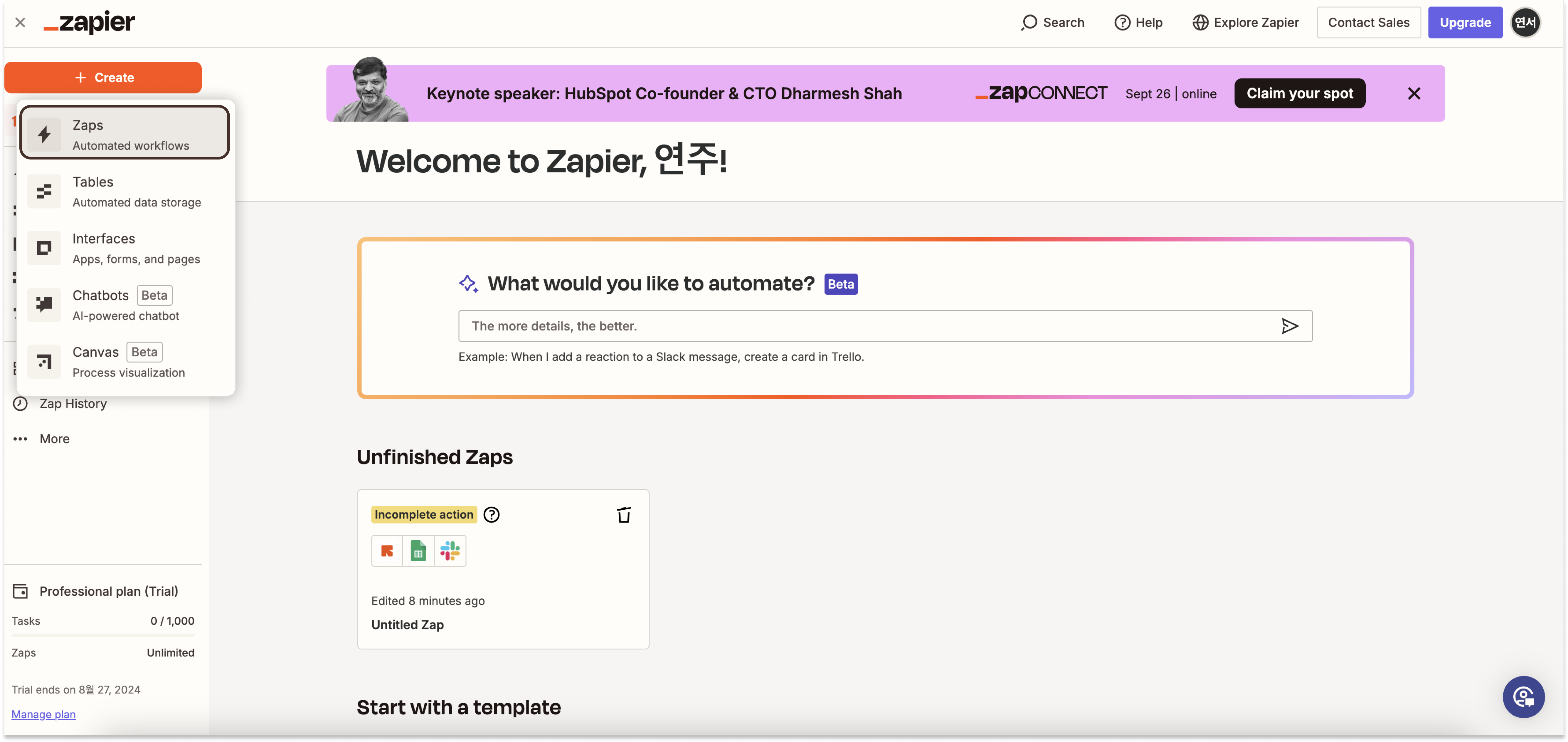This screenshot has height=742, width=1568.
Task: Click the Google Sheets icon on Zap card
Action: pos(418,551)
